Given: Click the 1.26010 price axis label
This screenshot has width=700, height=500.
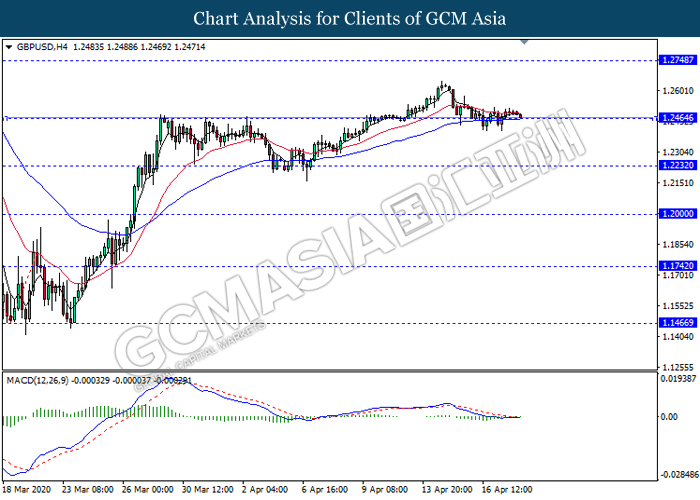Looking at the screenshot, I should [678, 91].
